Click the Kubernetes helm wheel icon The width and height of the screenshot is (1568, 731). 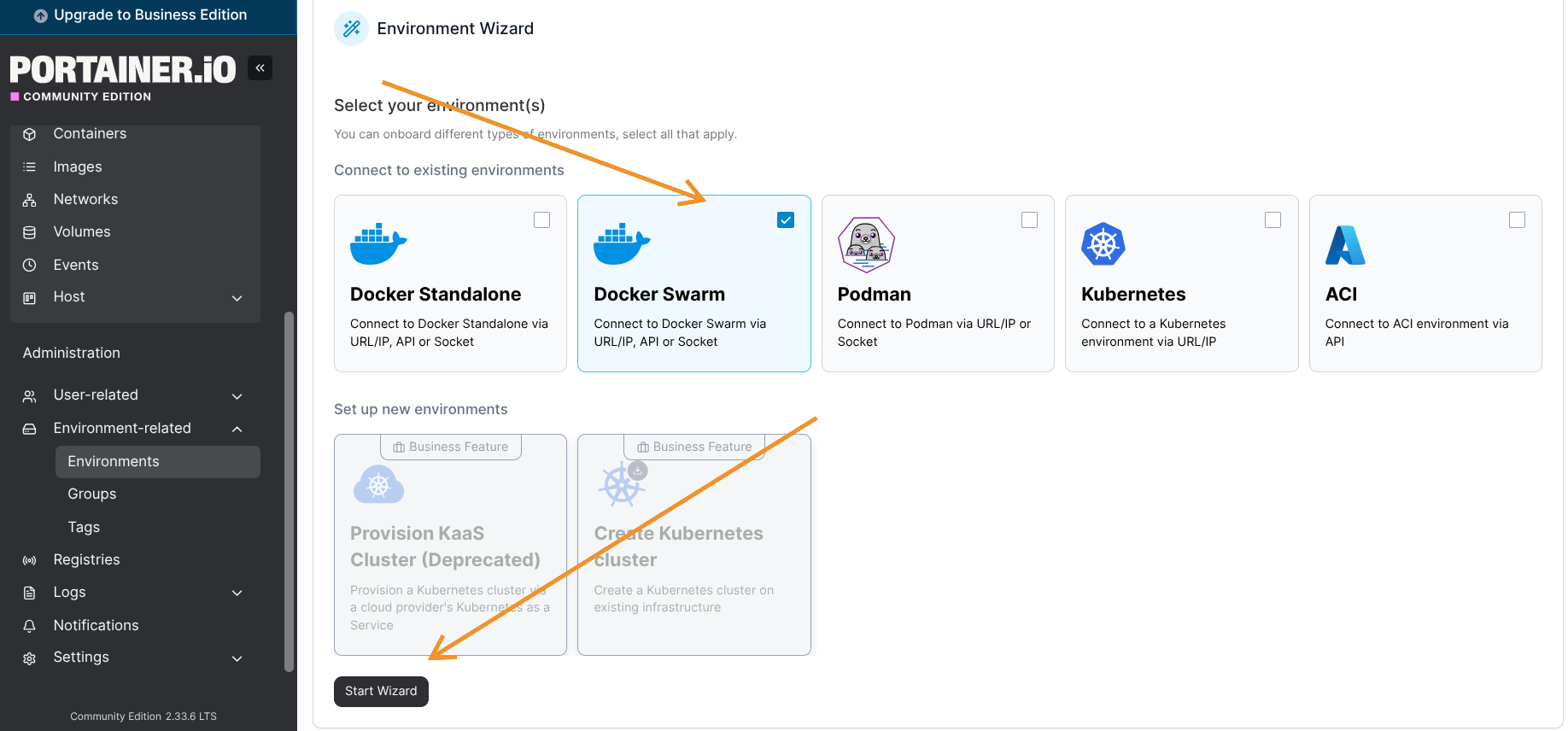(1103, 245)
